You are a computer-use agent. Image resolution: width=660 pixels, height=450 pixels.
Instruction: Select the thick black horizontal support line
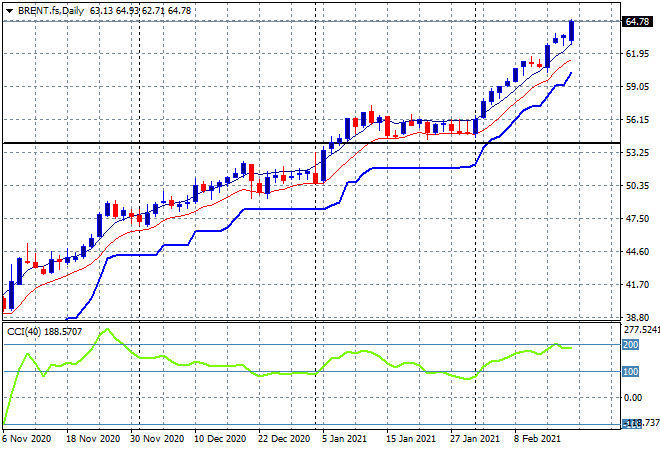pyautogui.click(x=311, y=143)
